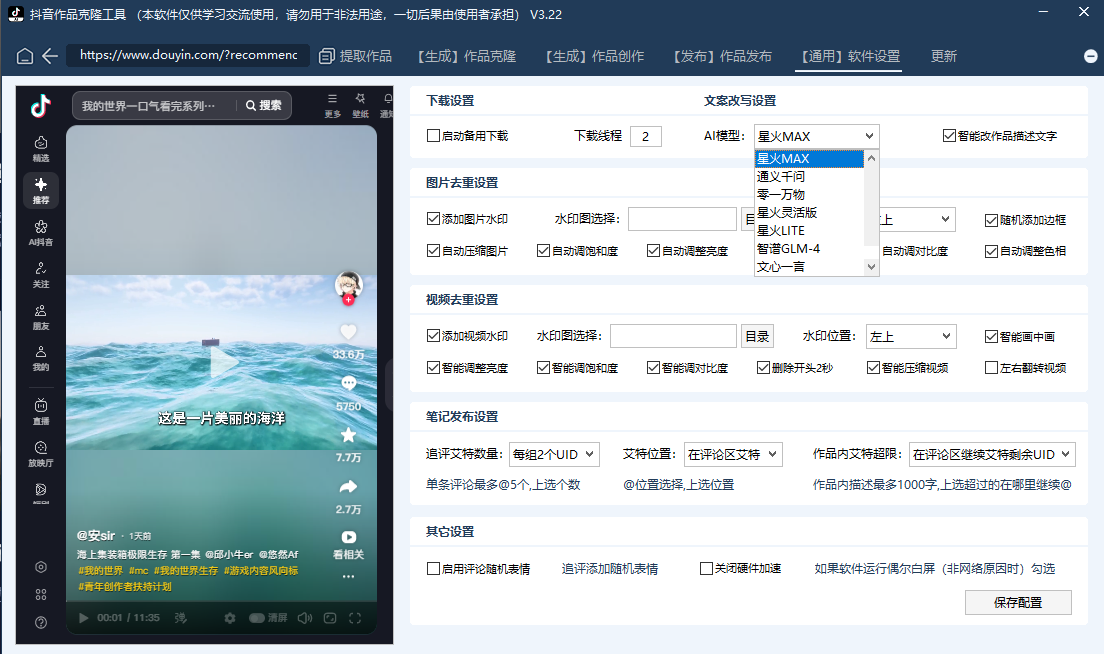Favorite the video with the star icon
The height and width of the screenshot is (654, 1104).
click(x=348, y=435)
